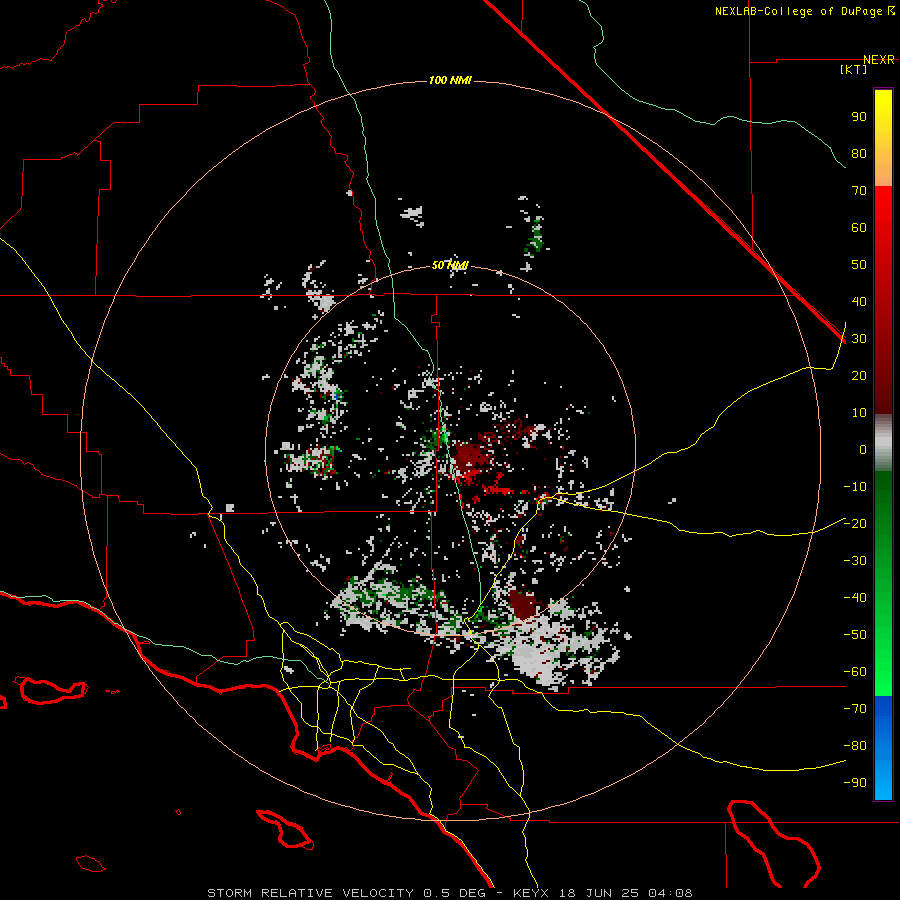Click the -90 value on the velocity scale
The image size is (900, 900).
pos(855,783)
